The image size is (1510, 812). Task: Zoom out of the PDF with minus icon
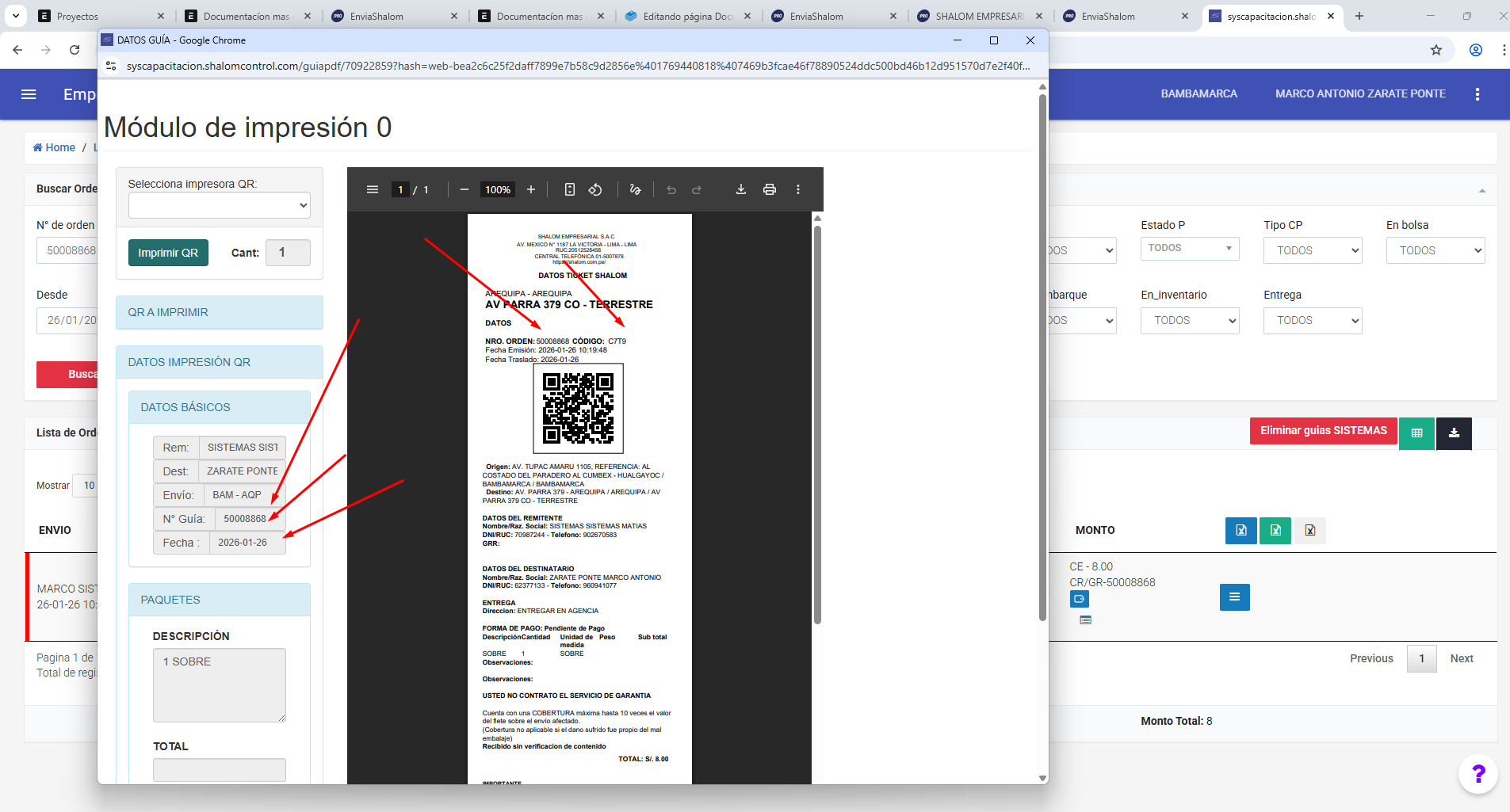(464, 189)
